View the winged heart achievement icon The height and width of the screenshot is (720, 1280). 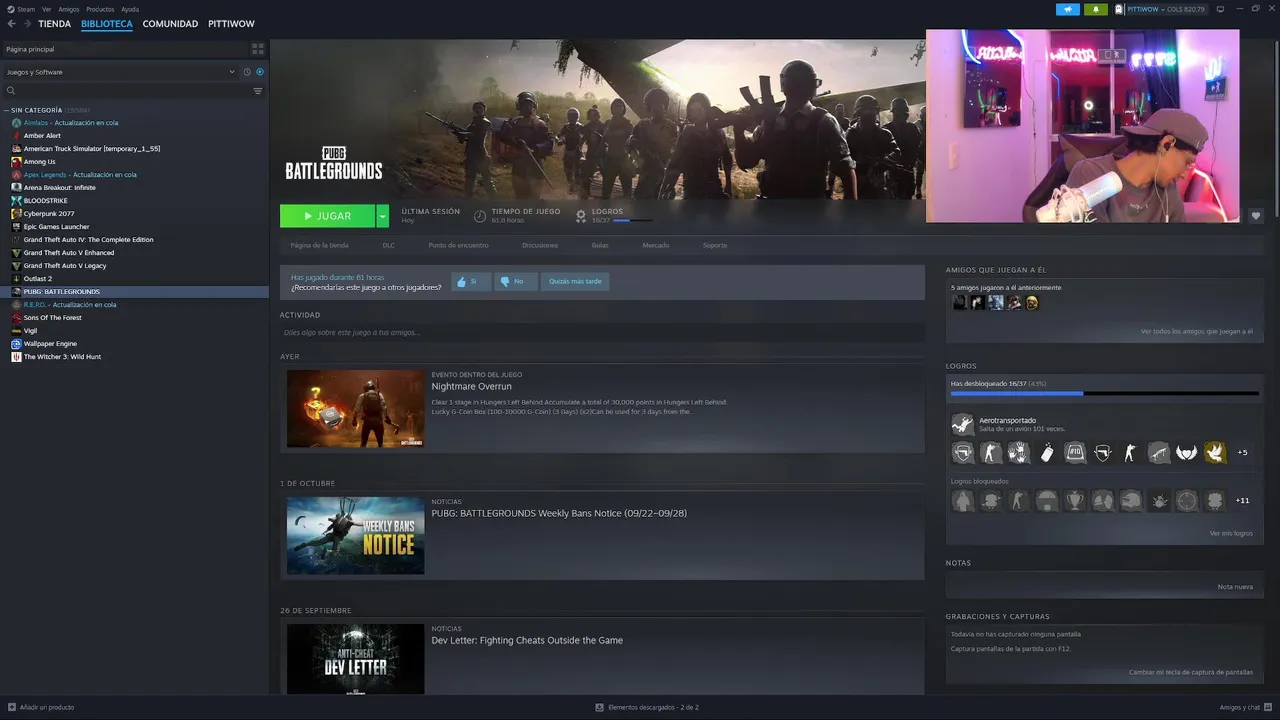pyautogui.click(x=1186, y=453)
